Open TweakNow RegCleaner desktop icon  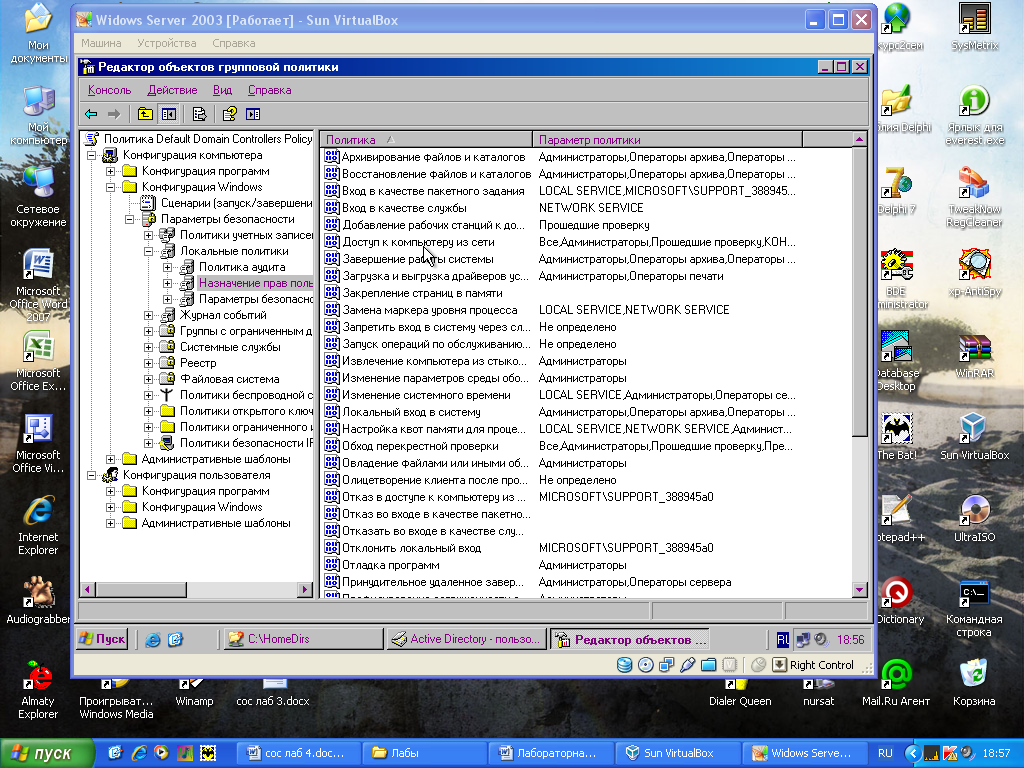pyautogui.click(x=974, y=197)
